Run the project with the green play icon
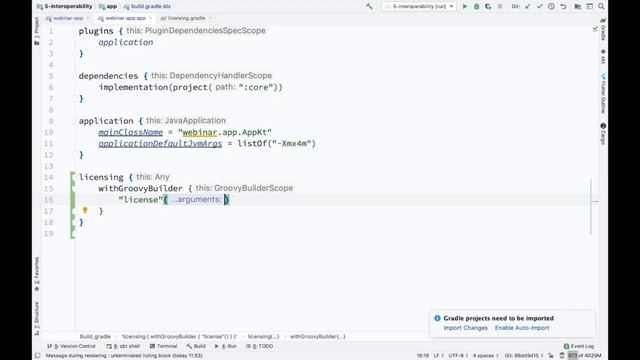This screenshot has width=640, height=360. pos(464,7)
